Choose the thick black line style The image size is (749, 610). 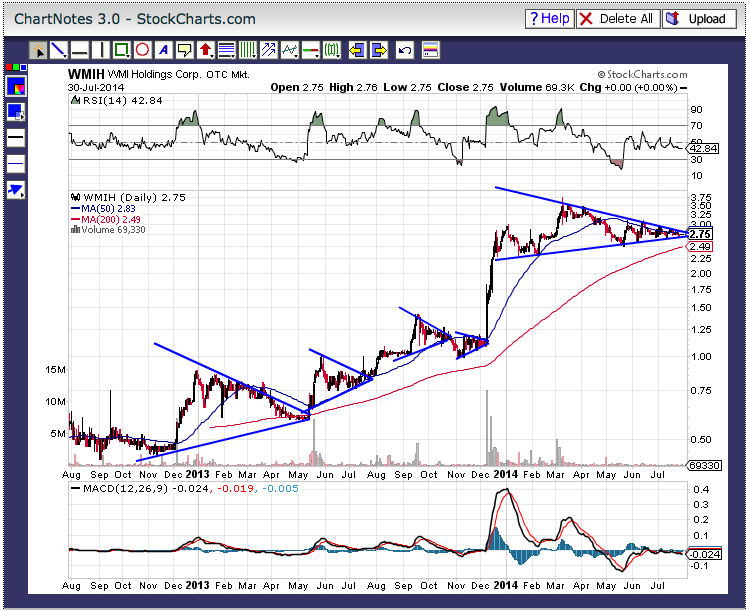point(16,138)
